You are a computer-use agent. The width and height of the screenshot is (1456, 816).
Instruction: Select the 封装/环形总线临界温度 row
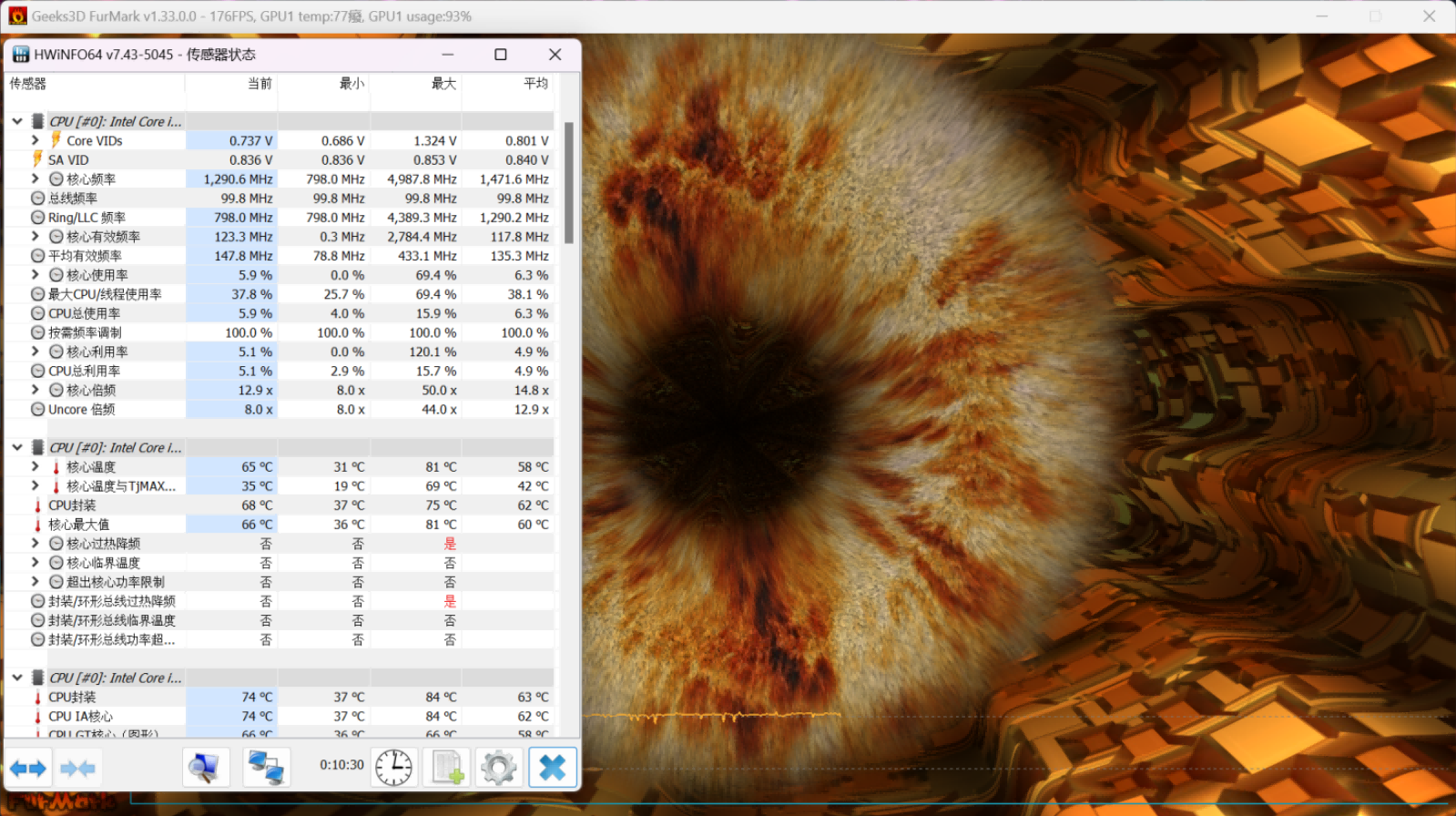[x=280, y=620]
